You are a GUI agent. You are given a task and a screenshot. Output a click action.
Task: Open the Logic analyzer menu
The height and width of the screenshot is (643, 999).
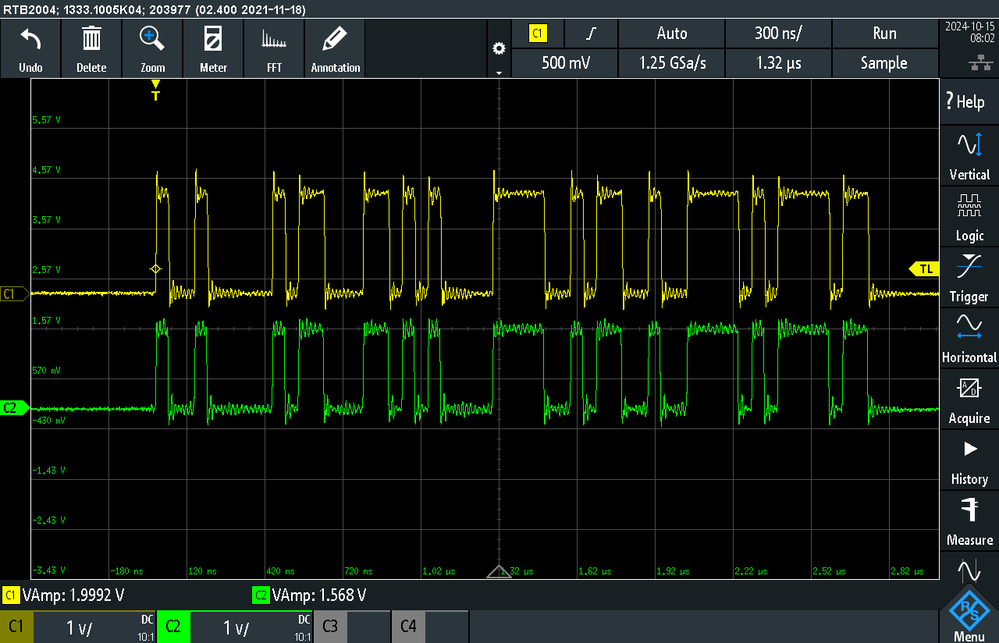(x=969, y=216)
